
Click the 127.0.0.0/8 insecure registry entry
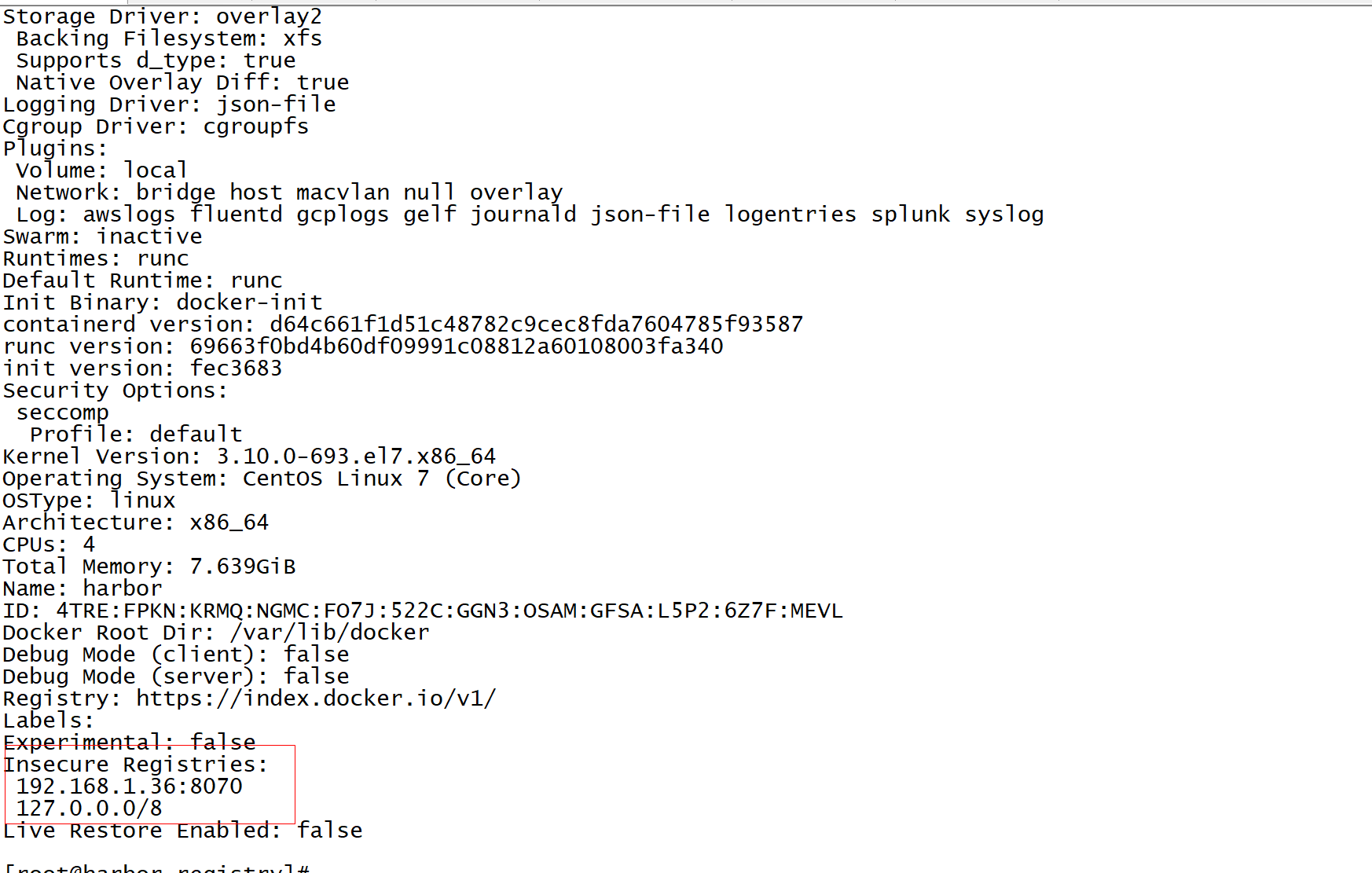pos(89,809)
